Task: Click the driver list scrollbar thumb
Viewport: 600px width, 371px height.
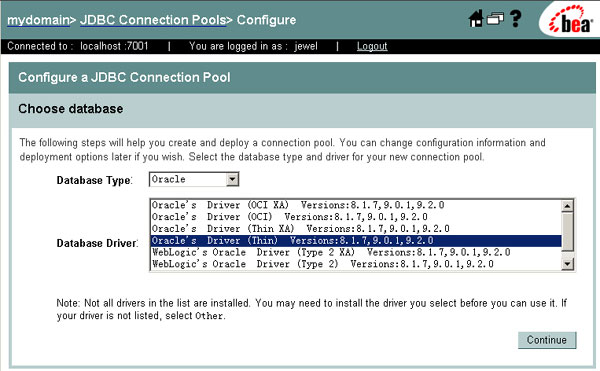Action: (567, 232)
